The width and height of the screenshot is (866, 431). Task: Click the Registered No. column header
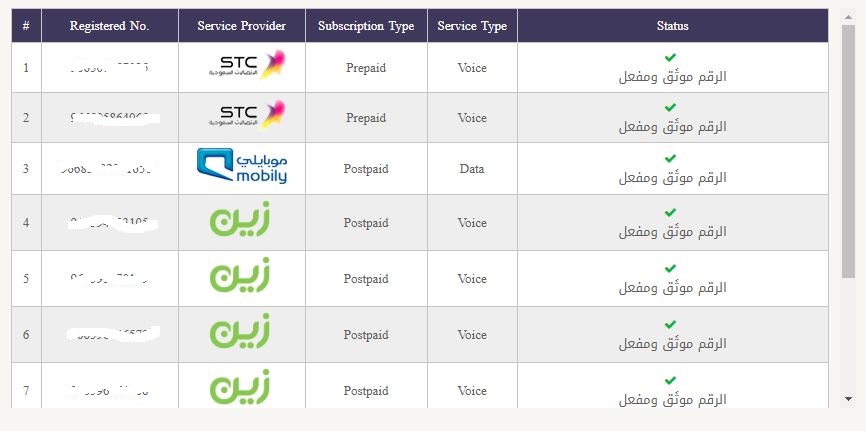click(109, 26)
